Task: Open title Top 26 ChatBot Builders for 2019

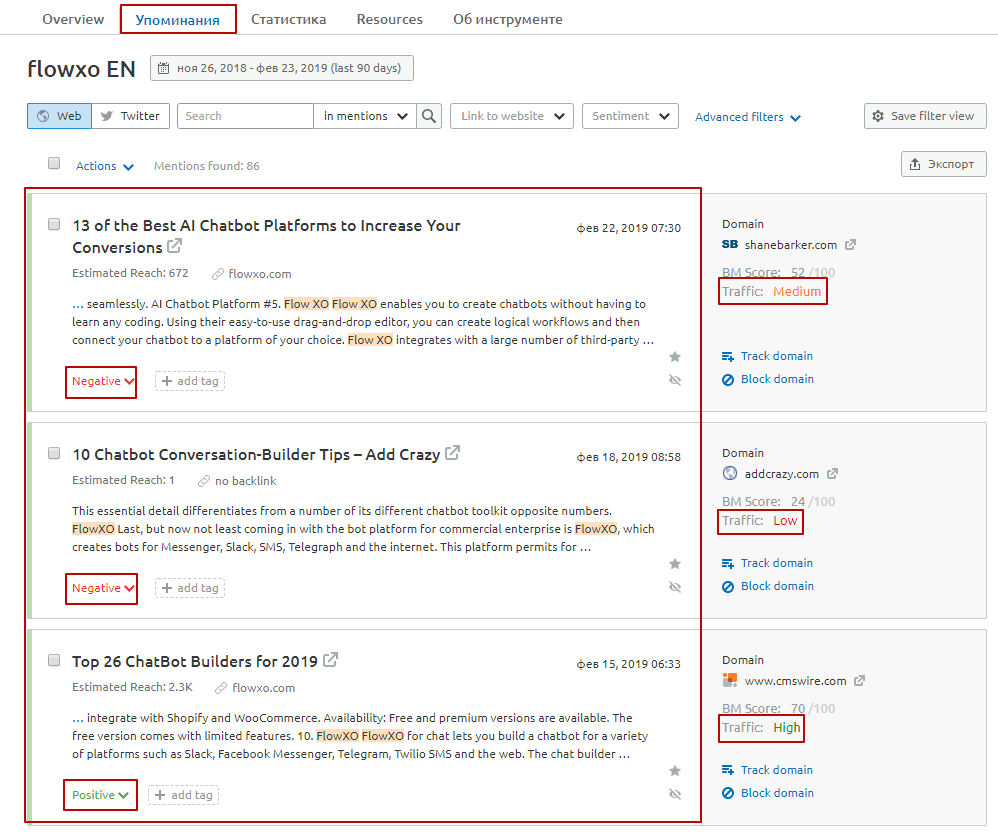Action: pyautogui.click(x=195, y=661)
